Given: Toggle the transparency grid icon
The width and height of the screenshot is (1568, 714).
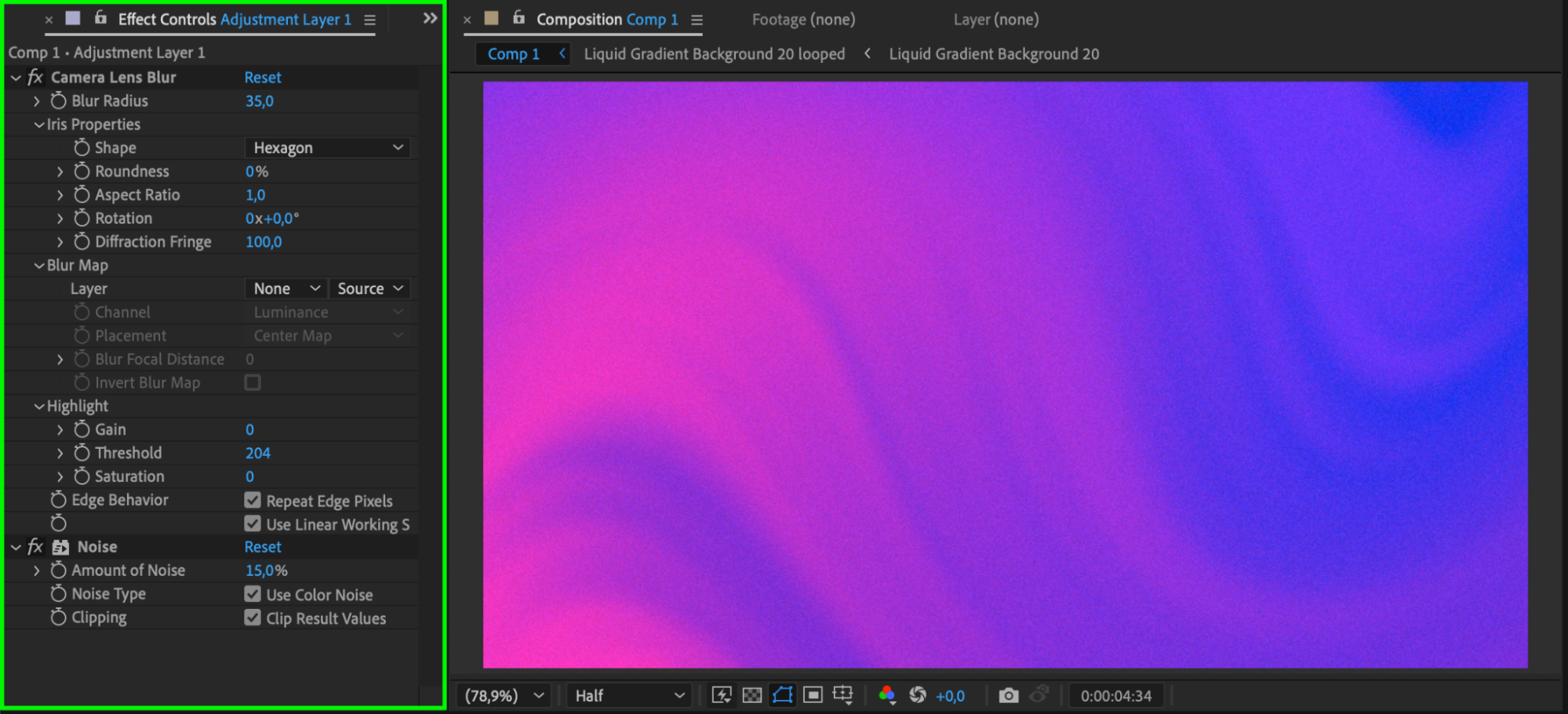Looking at the screenshot, I should tap(751, 695).
